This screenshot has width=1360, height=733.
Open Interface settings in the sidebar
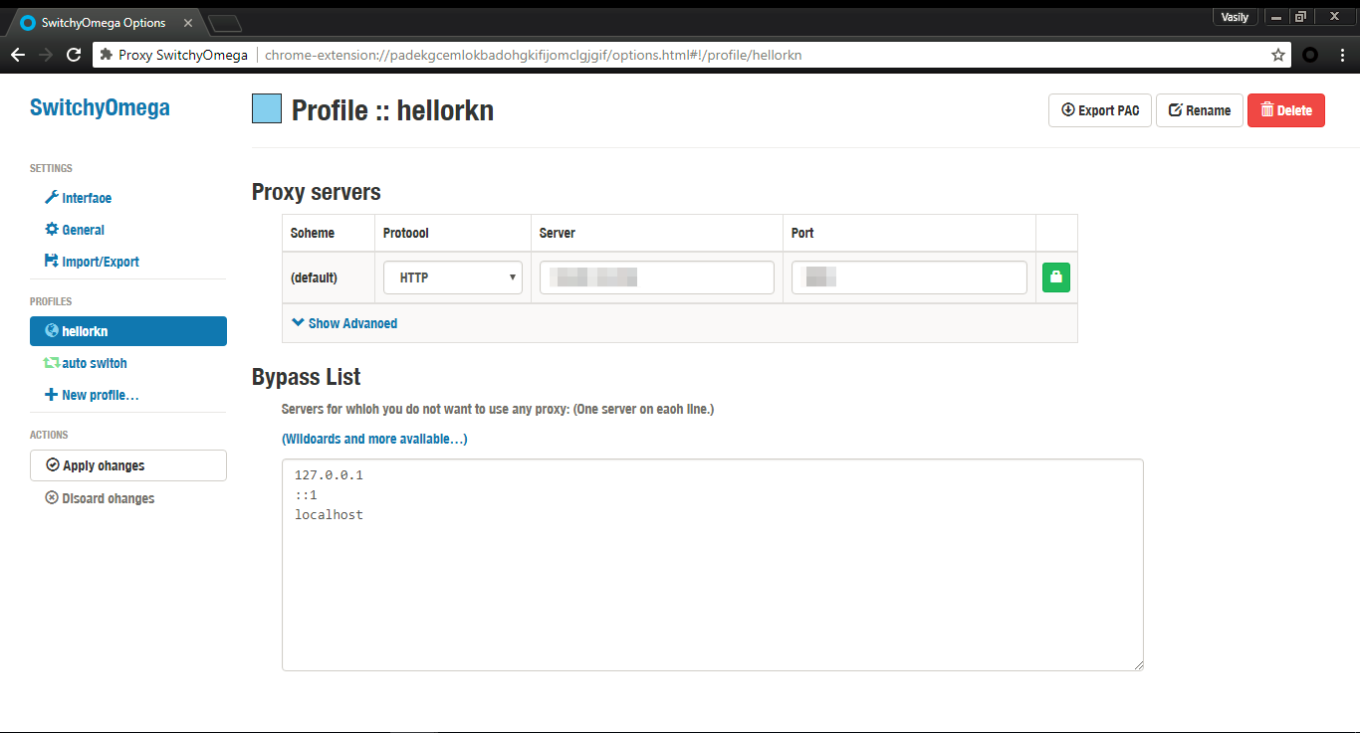(79, 198)
